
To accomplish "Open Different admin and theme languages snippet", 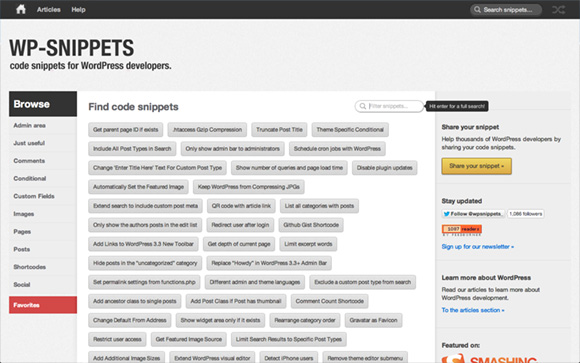I will click(x=255, y=282).
